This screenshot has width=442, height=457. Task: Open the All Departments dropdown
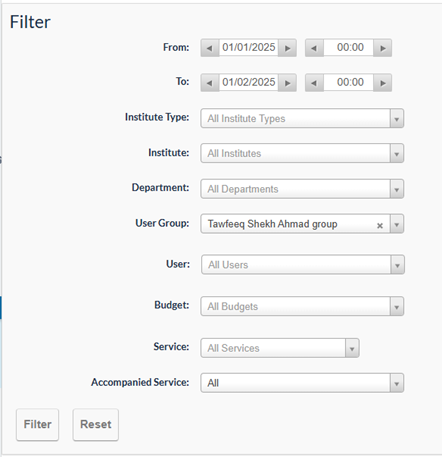pyautogui.click(x=302, y=189)
